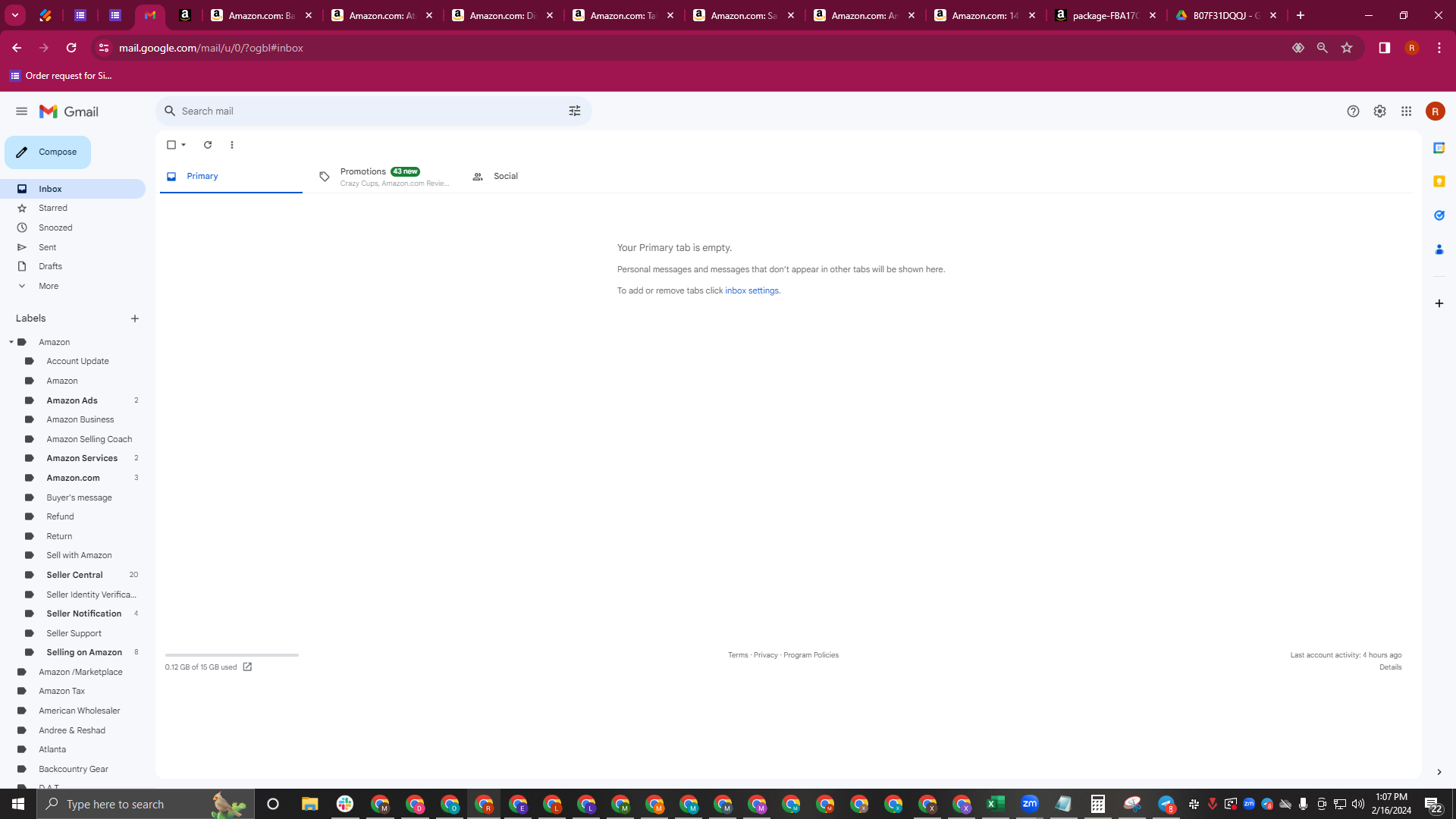1456x819 pixels.
Task: Open Windows Start menu
Action: [x=18, y=804]
